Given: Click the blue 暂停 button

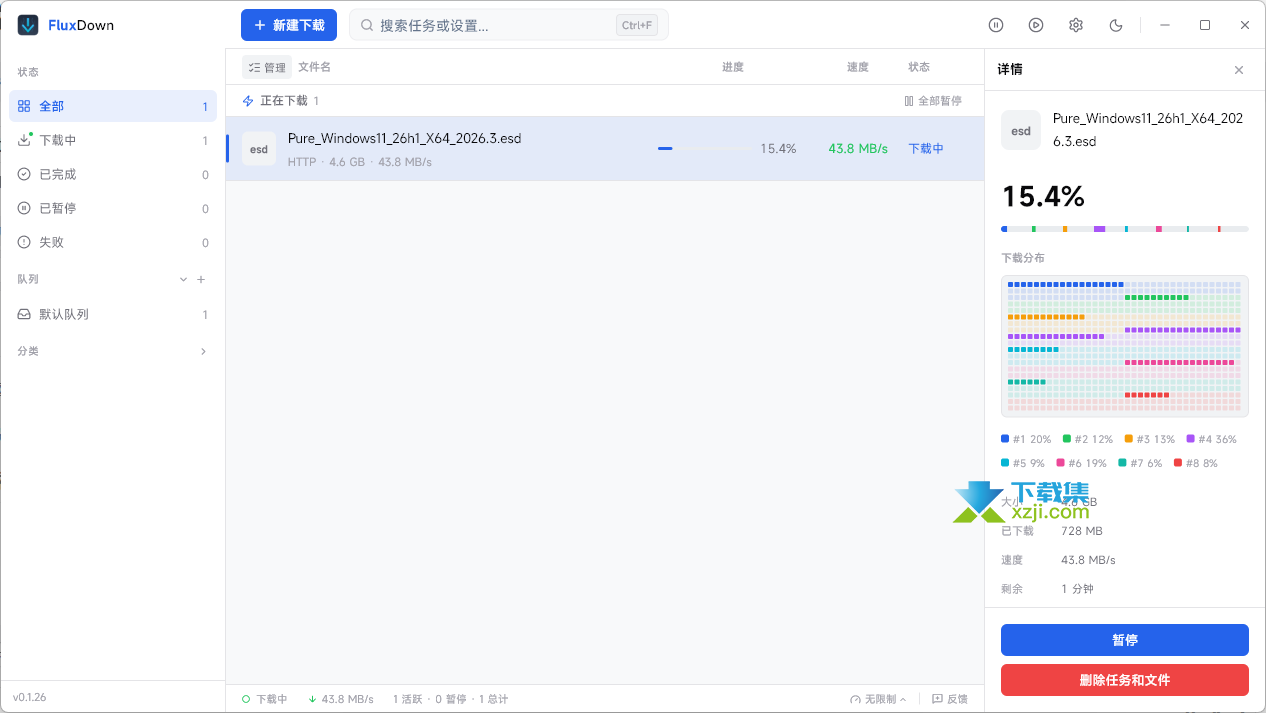Looking at the screenshot, I should tap(1124, 640).
